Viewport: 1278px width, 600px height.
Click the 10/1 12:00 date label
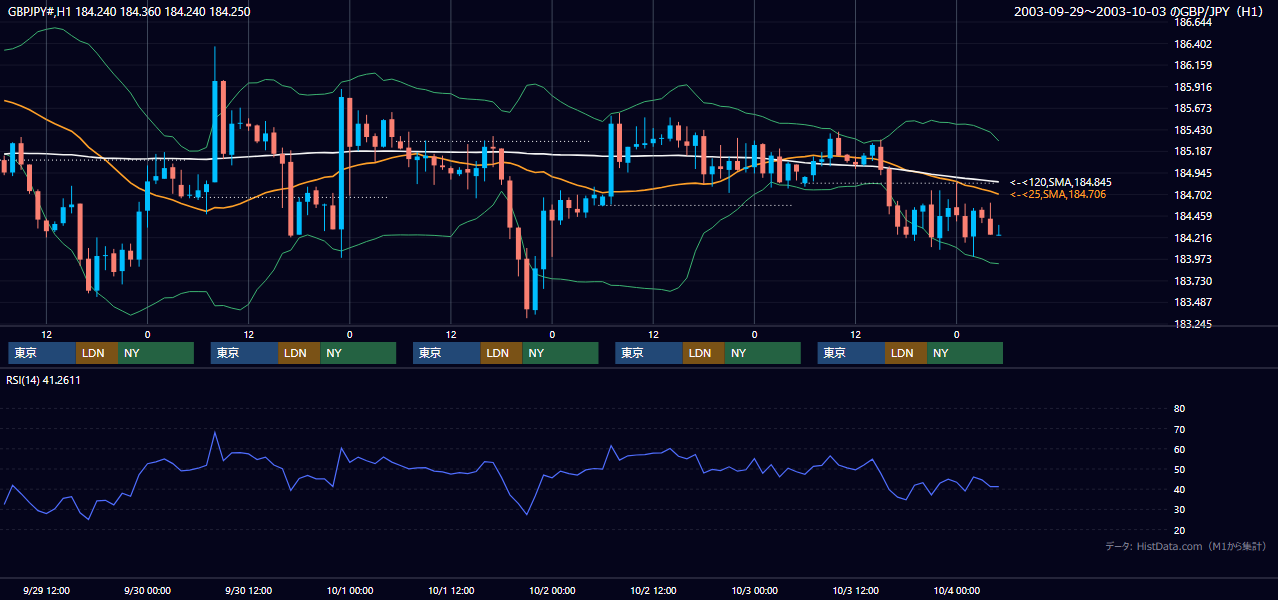(x=451, y=590)
